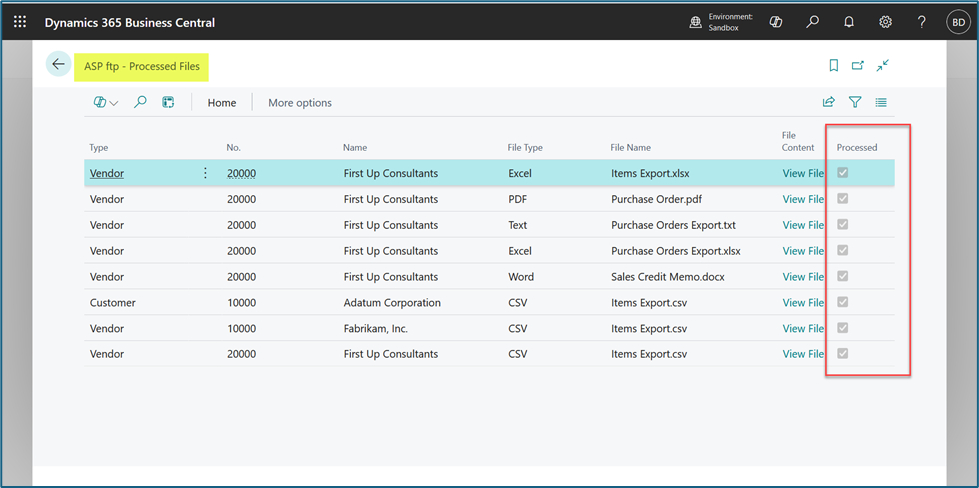
Task: Click the search magnifier in the top bar
Action: click(812, 22)
